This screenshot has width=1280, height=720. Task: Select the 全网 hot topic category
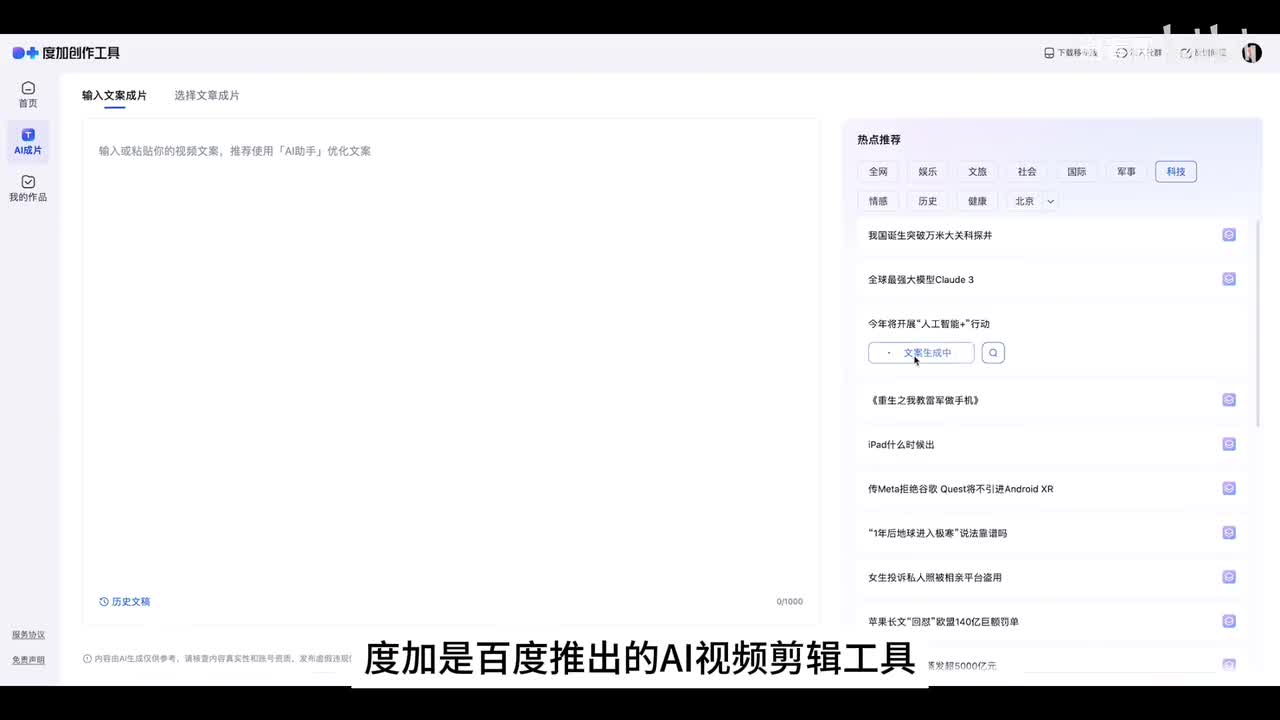[878, 172]
